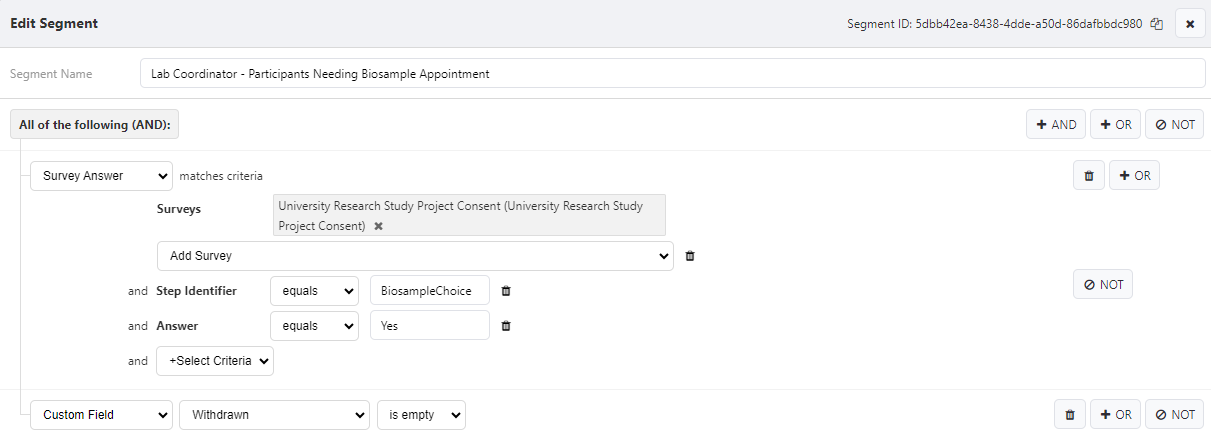1211x439 pixels.
Task: Edit the Segment Name text field
Action: pyautogui.click(x=673, y=73)
